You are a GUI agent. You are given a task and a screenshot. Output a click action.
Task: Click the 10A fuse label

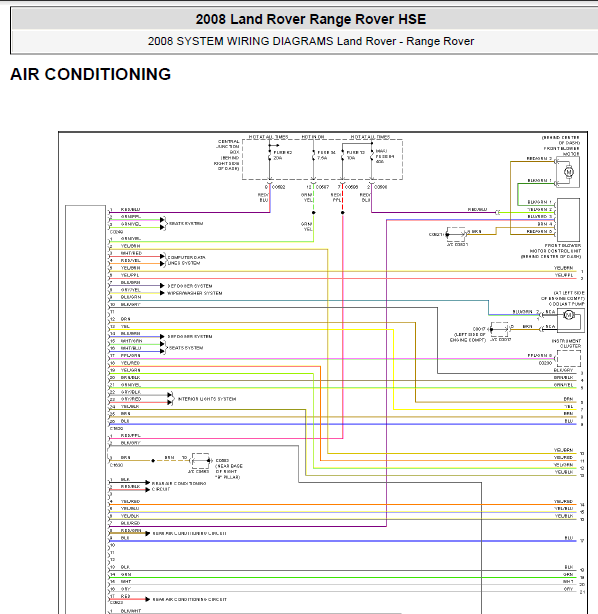click(351, 158)
